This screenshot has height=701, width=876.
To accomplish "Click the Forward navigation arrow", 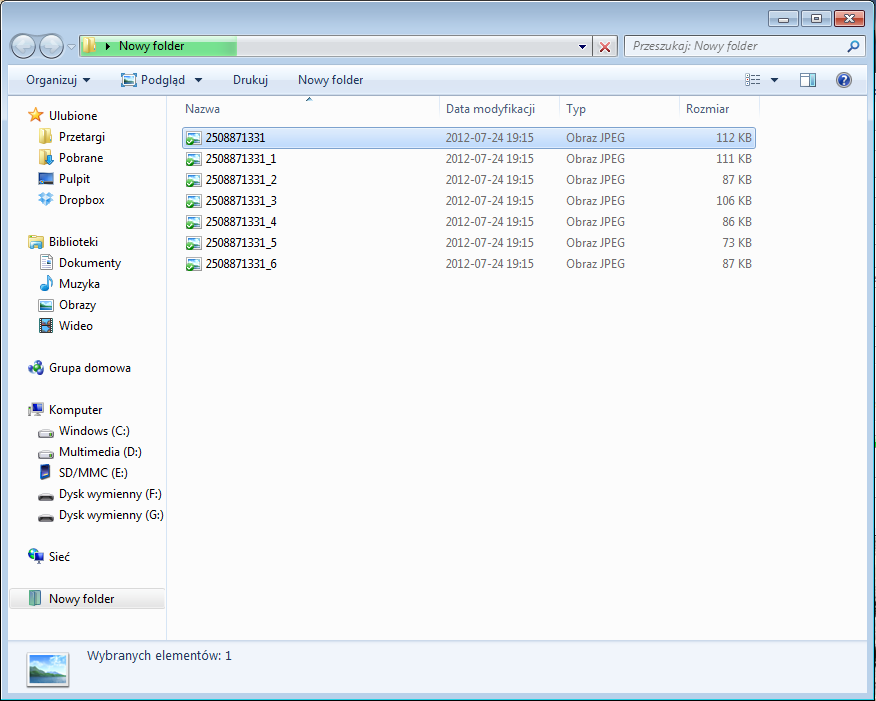I will [51, 46].
